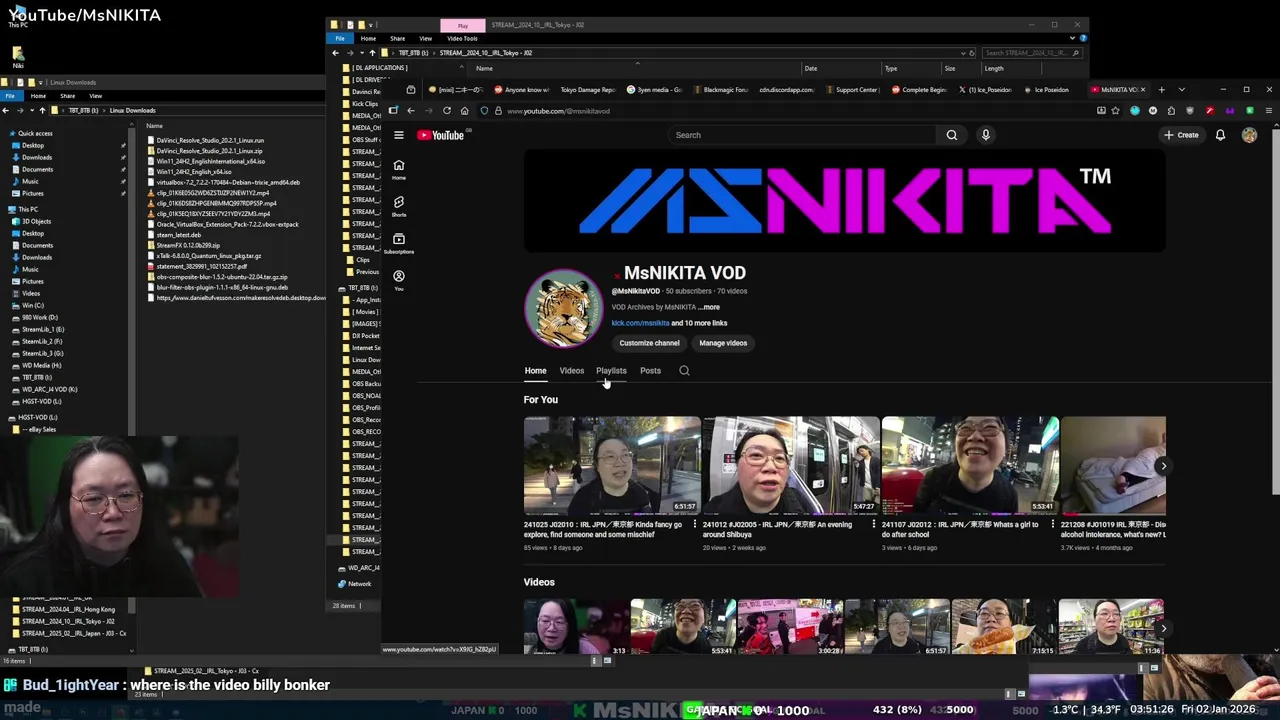Reload the page in the browser
Viewport: 1280px width, 720px height.
[x=447, y=111]
